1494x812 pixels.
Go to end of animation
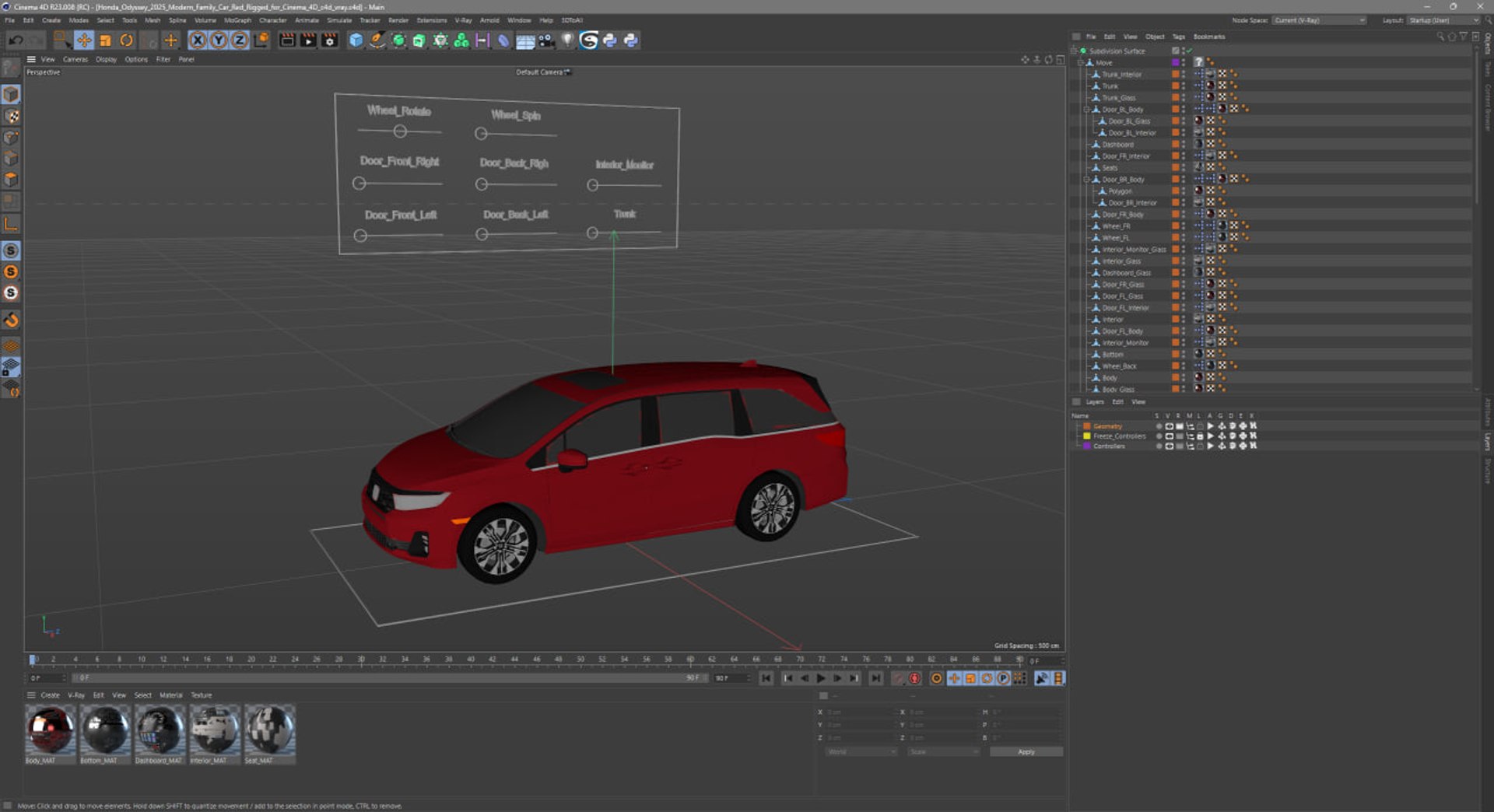(x=876, y=678)
